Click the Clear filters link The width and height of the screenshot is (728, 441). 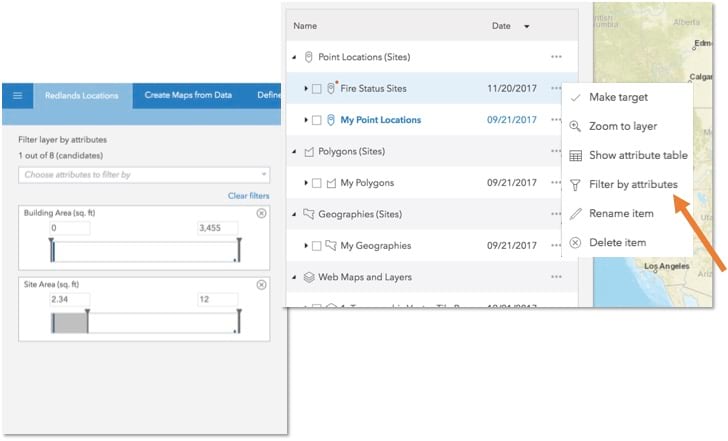pyautogui.click(x=249, y=196)
